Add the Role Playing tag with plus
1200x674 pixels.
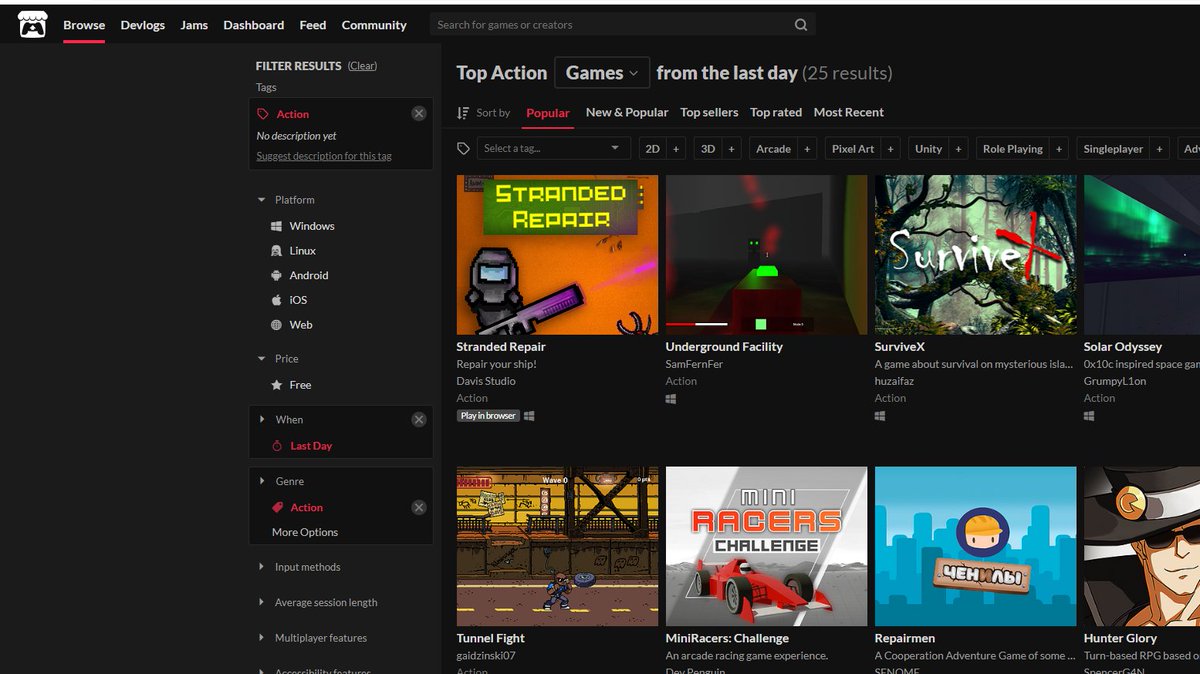(x=1059, y=149)
